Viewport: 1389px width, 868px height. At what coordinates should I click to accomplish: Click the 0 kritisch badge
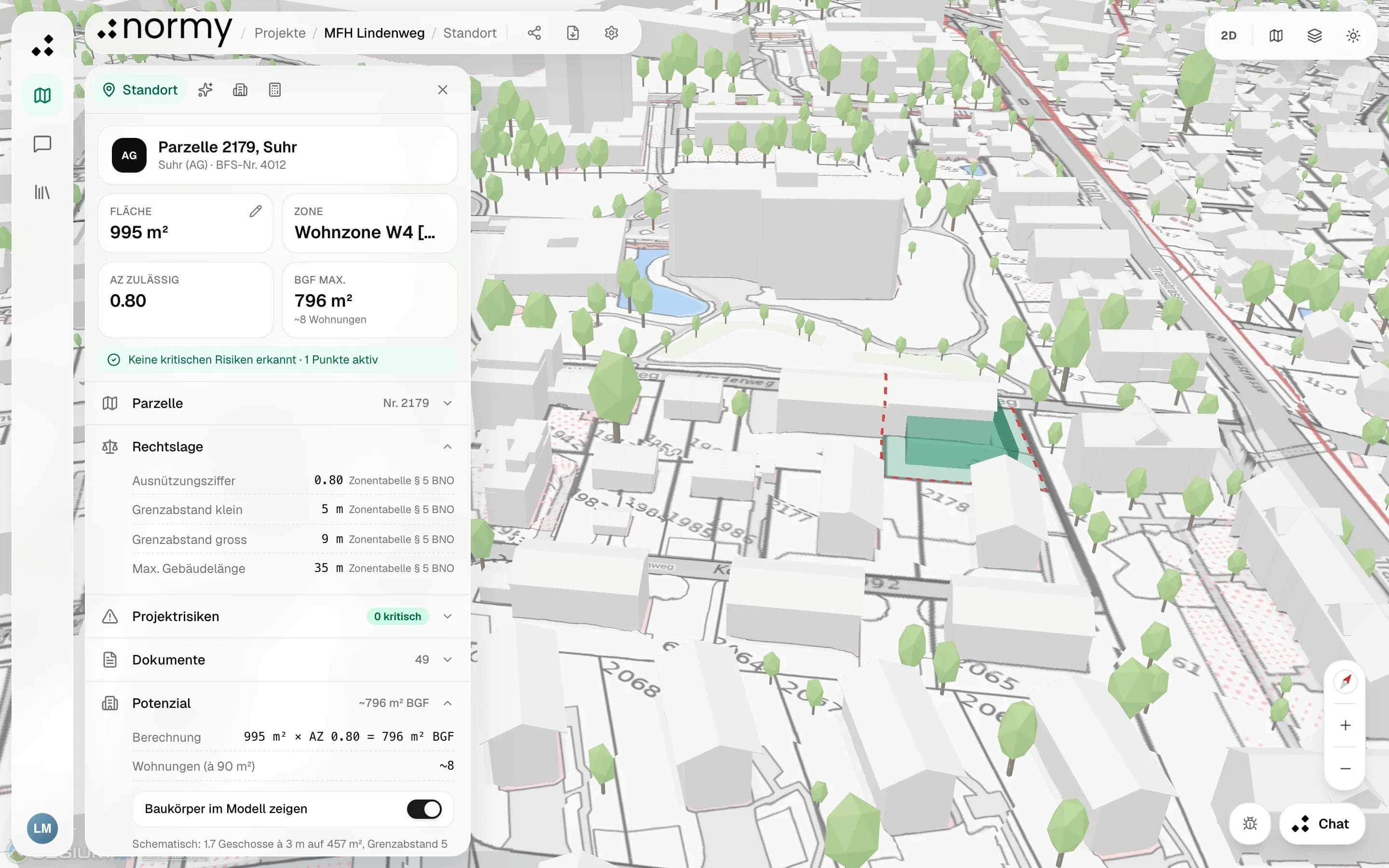point(397,616)
